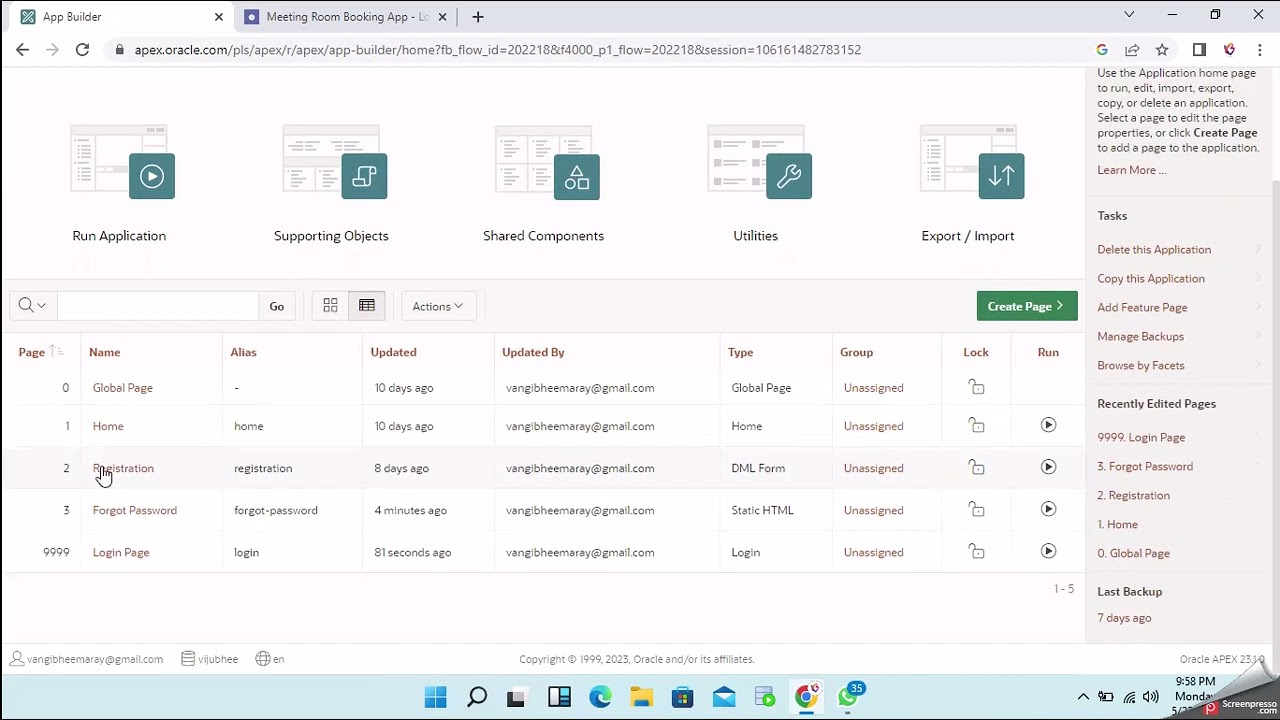This screenshot has height=720, width=1280.
Task: Open the Supporting Objects icon
Action: [334, 163]
